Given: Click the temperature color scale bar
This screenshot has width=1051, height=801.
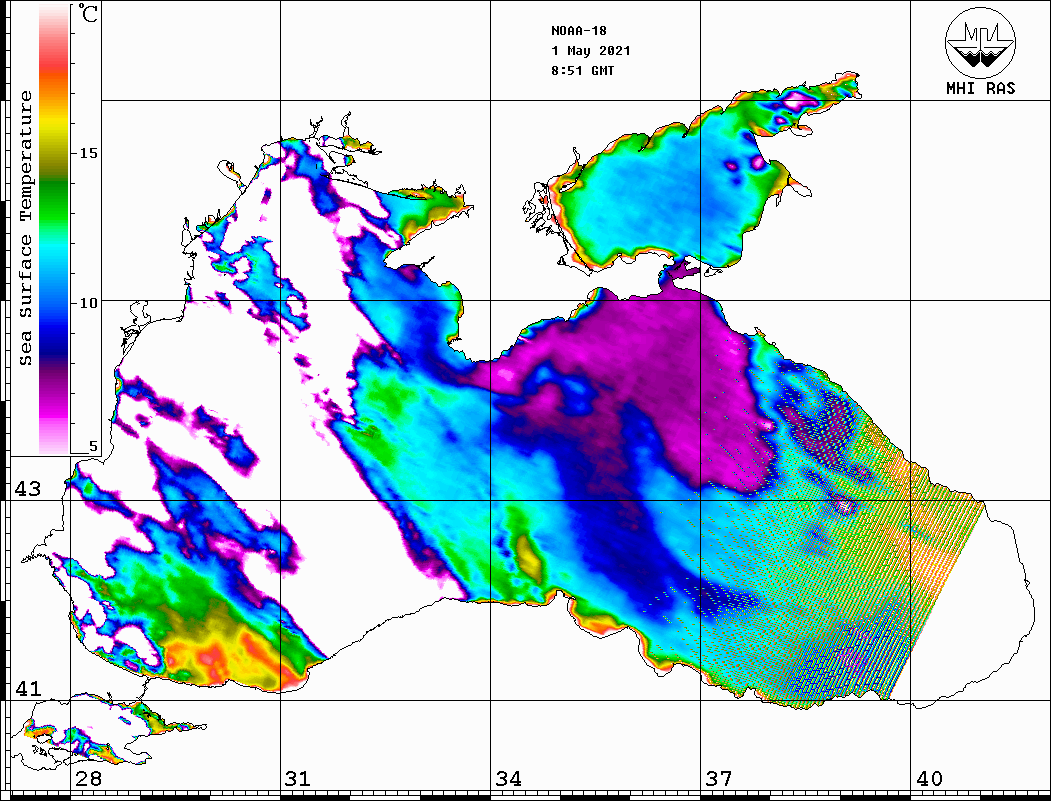Looking at the screenshot, I should [x=54, y=230].
